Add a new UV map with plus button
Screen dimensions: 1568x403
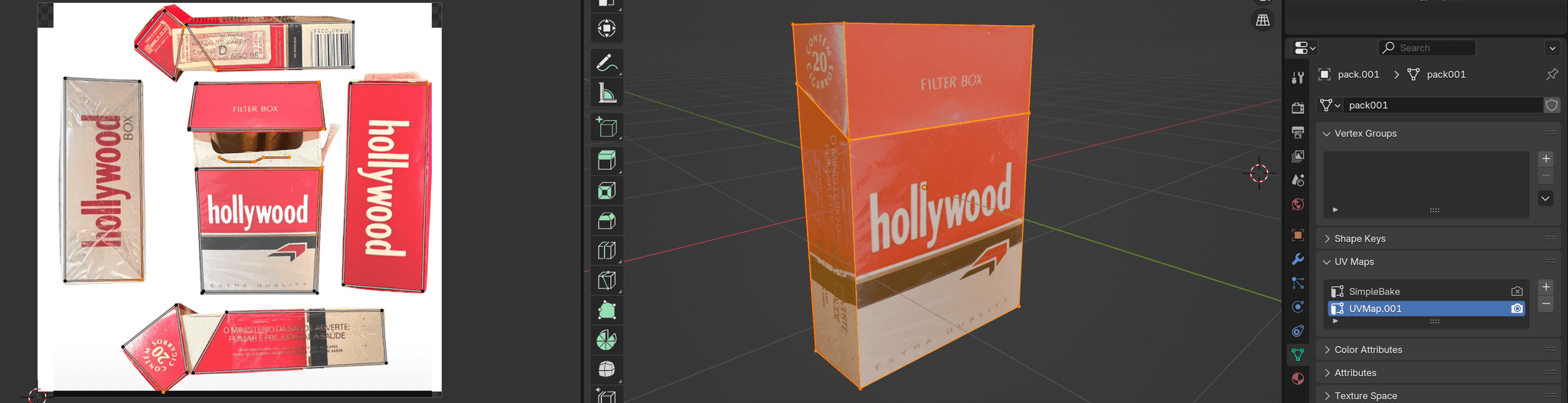(1545, 287)
